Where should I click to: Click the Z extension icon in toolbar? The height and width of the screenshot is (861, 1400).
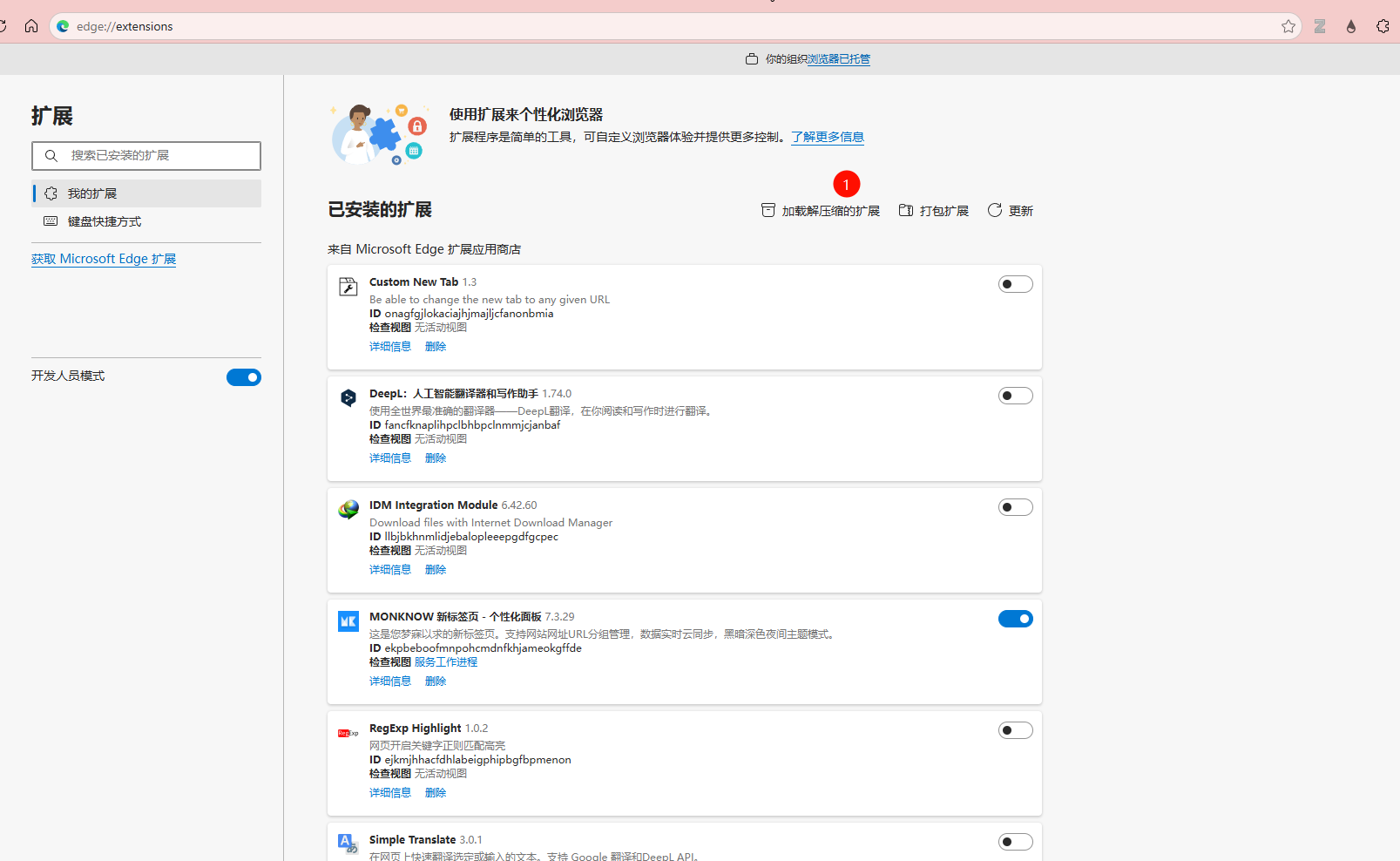coord(1320,26)
